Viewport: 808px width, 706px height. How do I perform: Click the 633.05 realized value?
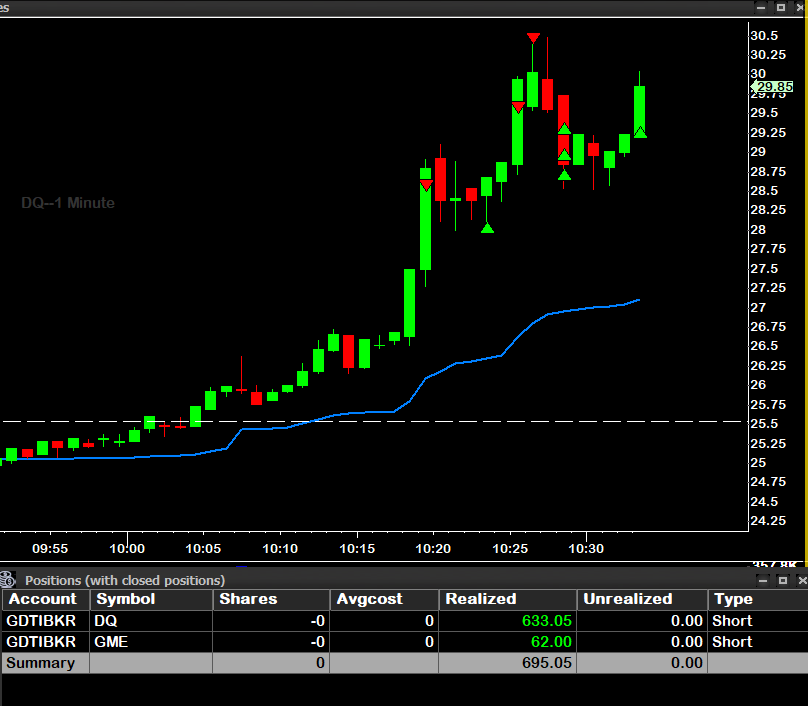point(547,621)
